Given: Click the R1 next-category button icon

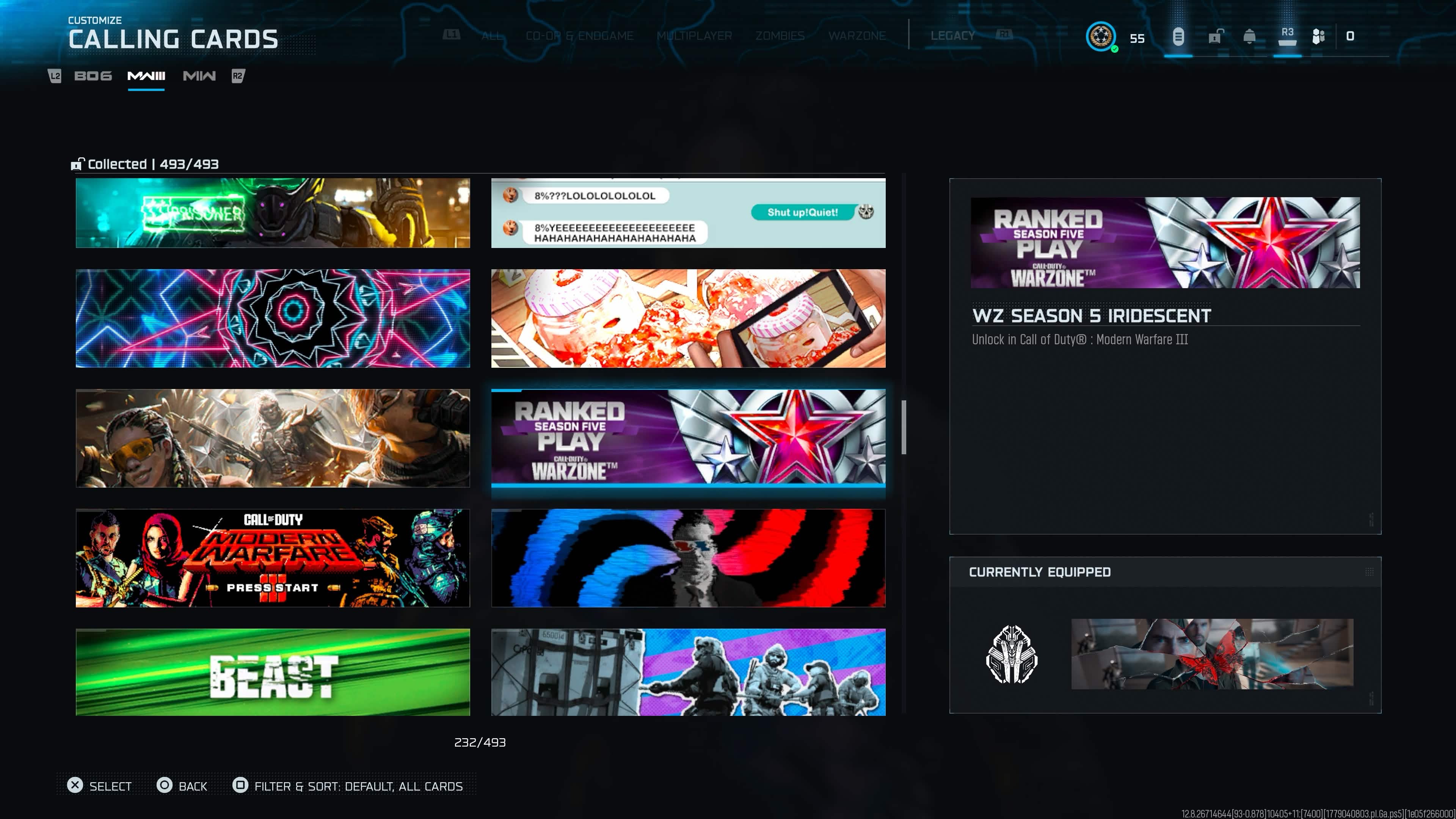Looking at the screenshot, I should tap(1004, 35).
